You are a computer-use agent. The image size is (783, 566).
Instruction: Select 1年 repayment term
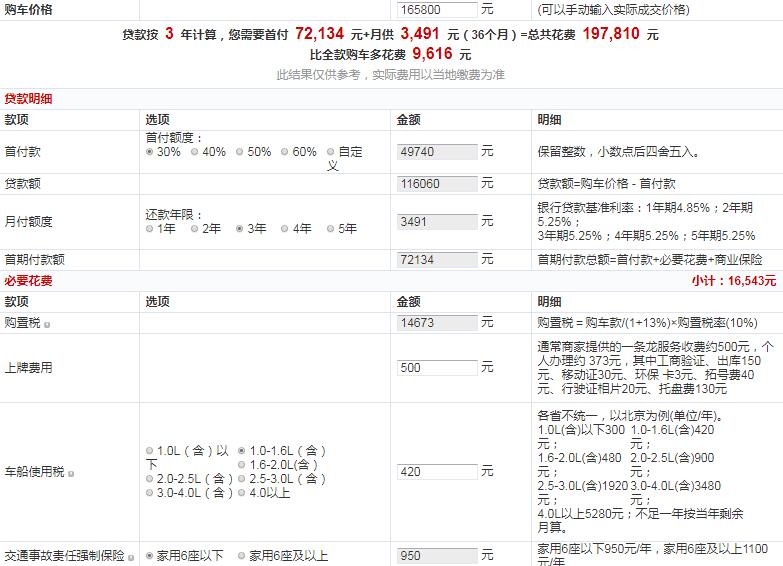(149, 229)
